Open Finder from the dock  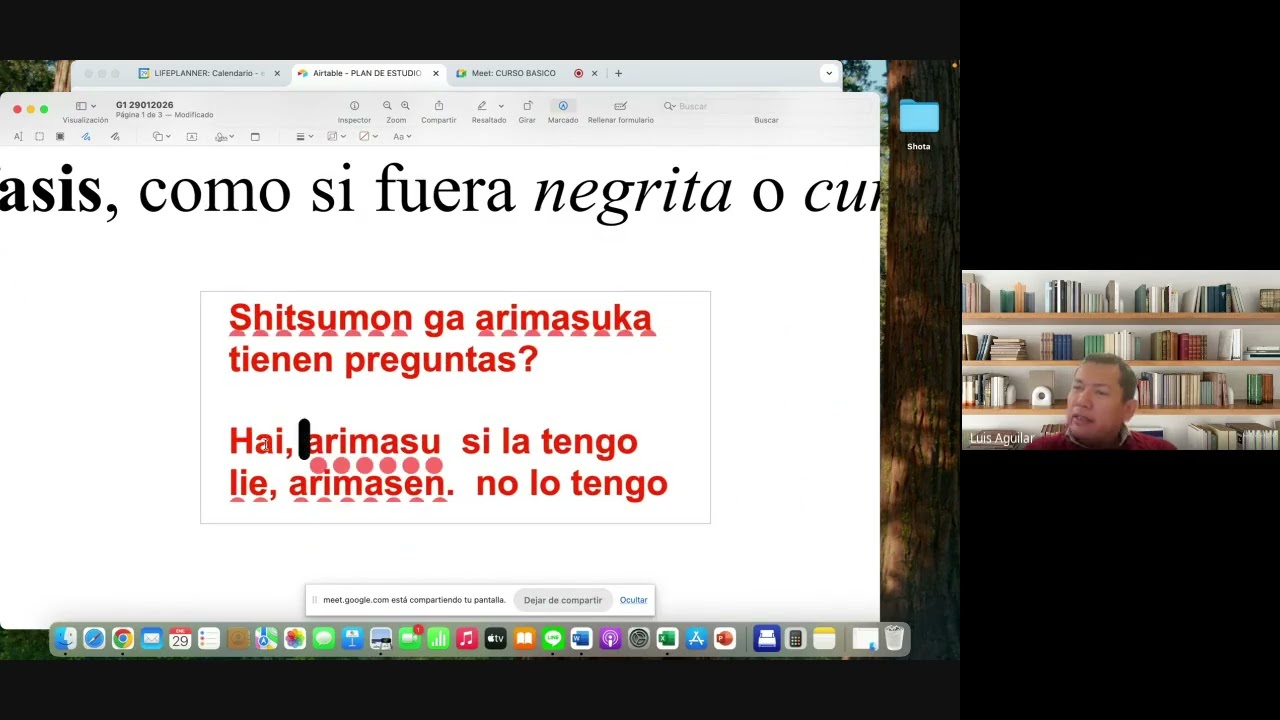65,639
